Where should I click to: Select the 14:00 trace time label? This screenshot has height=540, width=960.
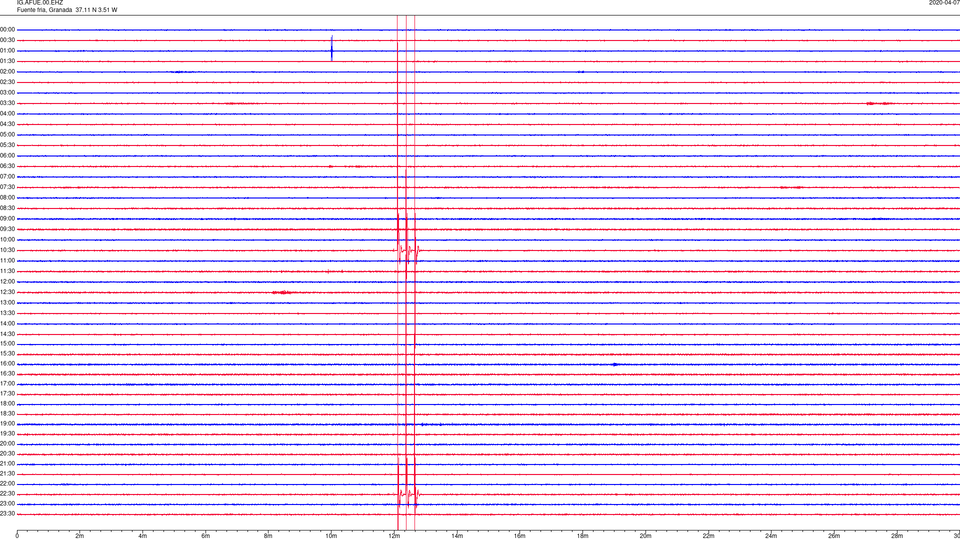pyautogui.click(x=7, y=323)
